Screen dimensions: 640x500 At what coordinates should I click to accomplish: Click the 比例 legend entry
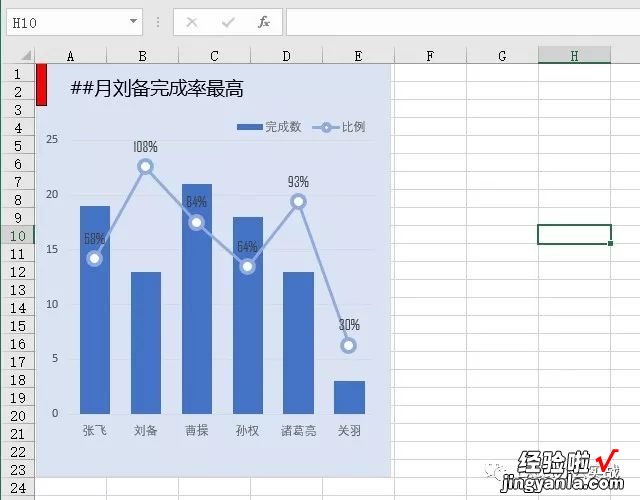[339, 127]
